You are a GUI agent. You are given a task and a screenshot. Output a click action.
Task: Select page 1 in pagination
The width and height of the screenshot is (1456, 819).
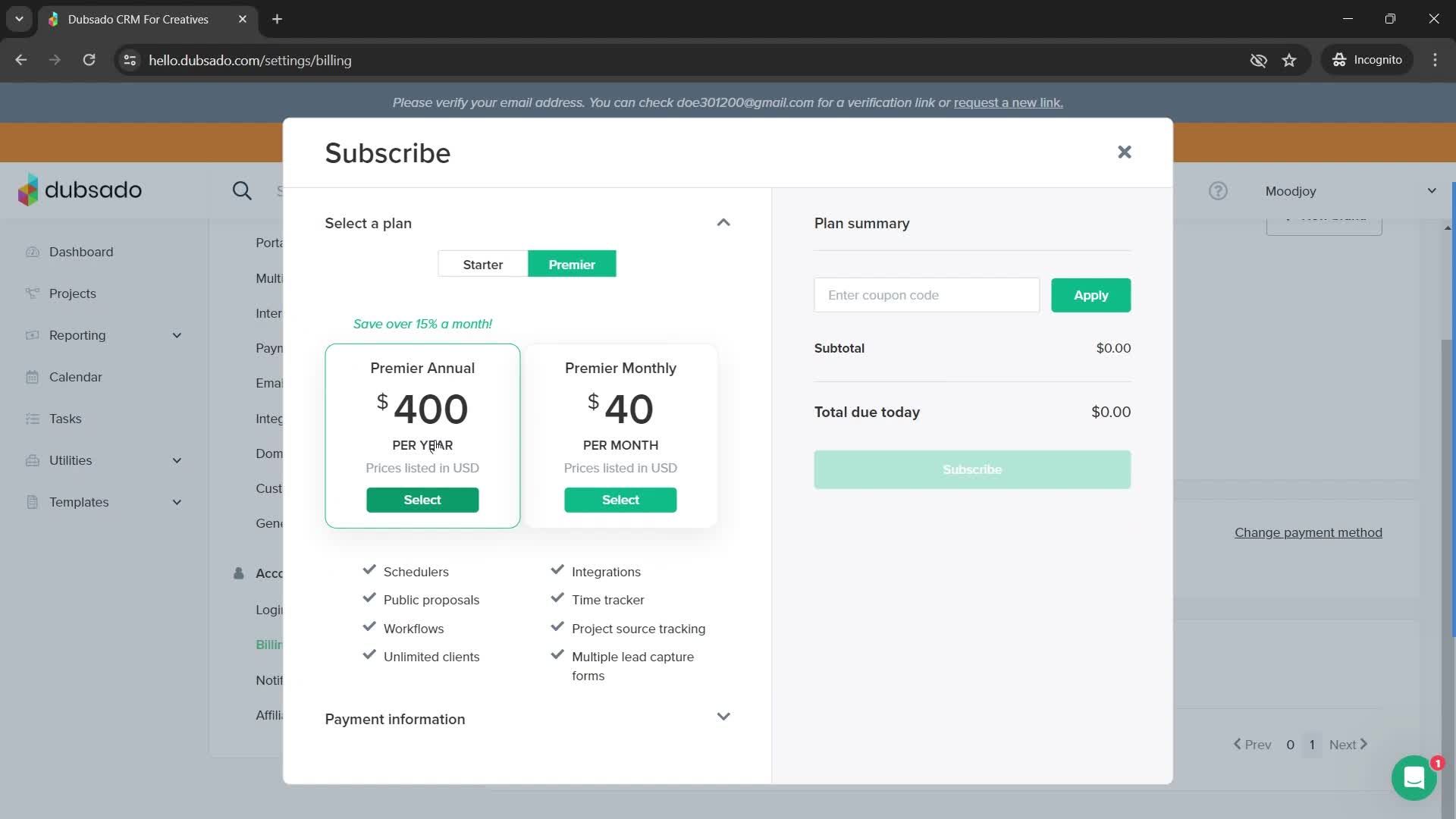click(x=1312, y=745)
